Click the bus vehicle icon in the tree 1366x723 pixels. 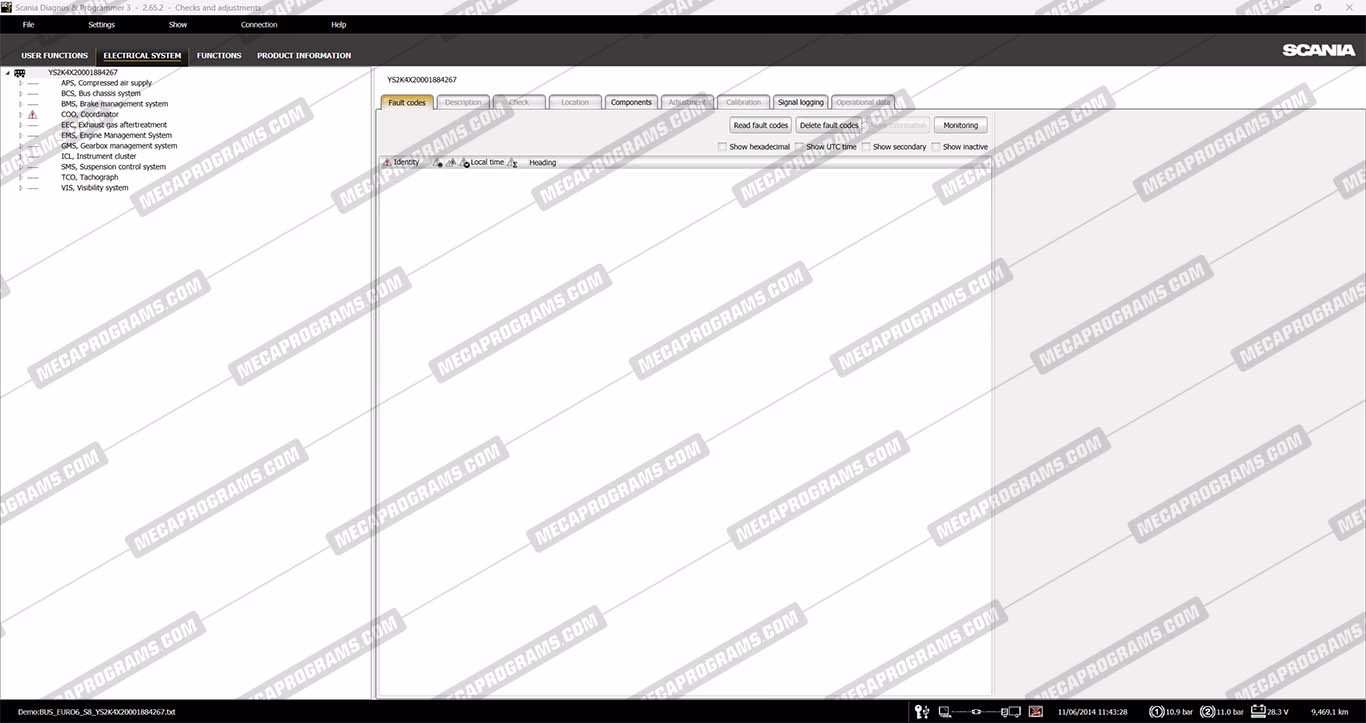tap(20, 73)
